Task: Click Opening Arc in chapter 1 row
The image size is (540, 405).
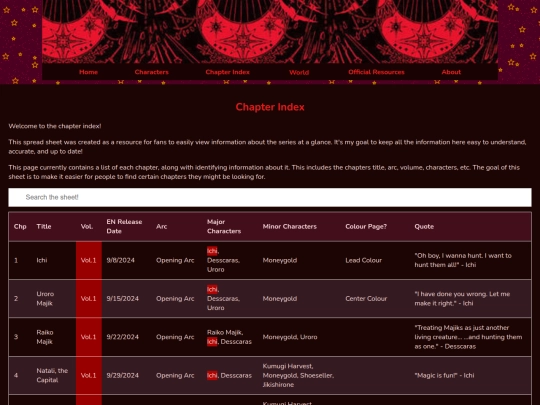Action: [x=175, y=260]
